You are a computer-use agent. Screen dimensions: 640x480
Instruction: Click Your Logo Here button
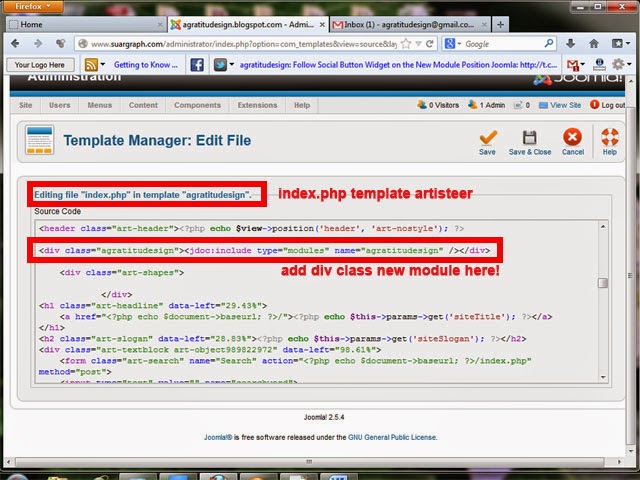[x=40, y=64]
